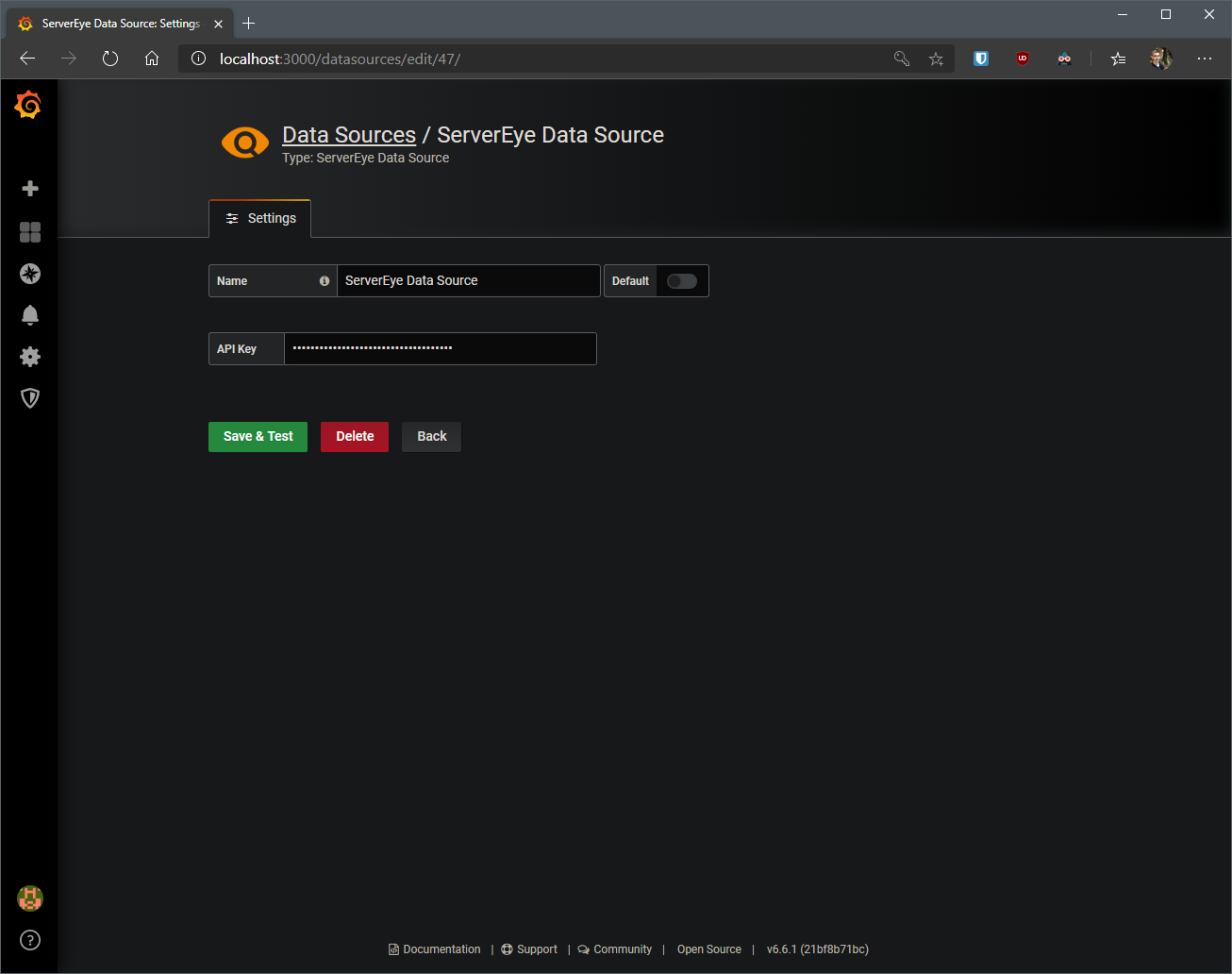
Task: Click the Name field info icon
Action: [325, 281]
